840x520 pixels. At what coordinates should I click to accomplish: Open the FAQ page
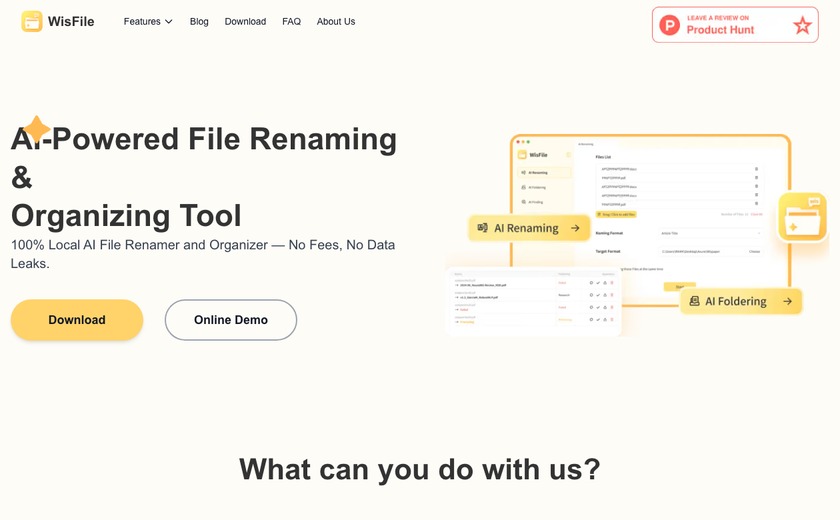291,21
